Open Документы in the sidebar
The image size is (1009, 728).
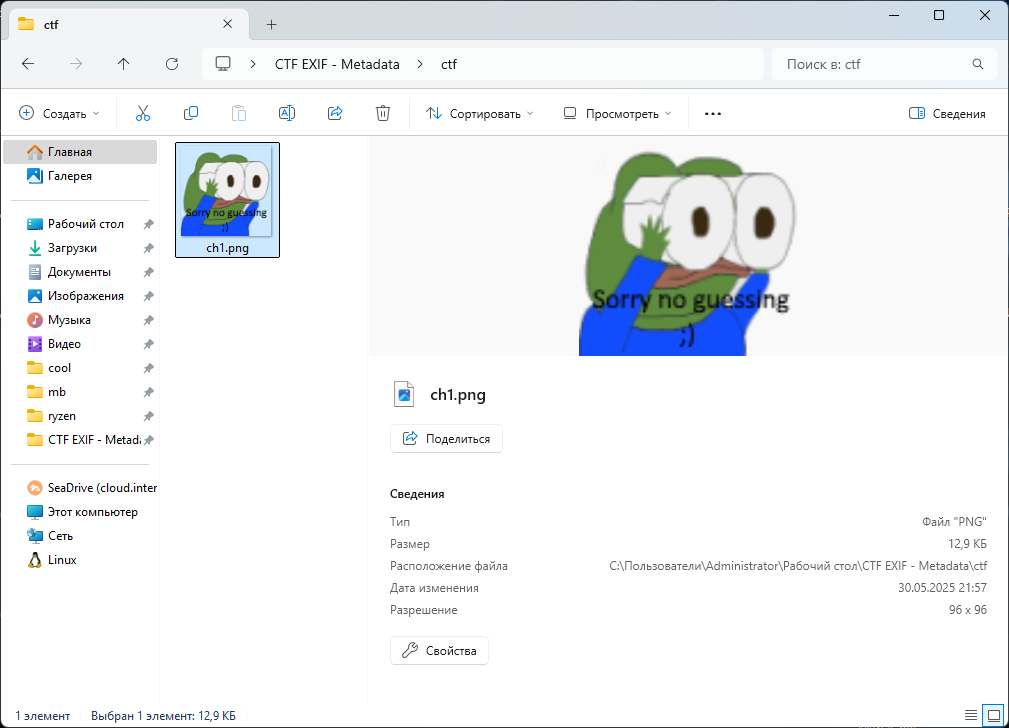[80, 272]
